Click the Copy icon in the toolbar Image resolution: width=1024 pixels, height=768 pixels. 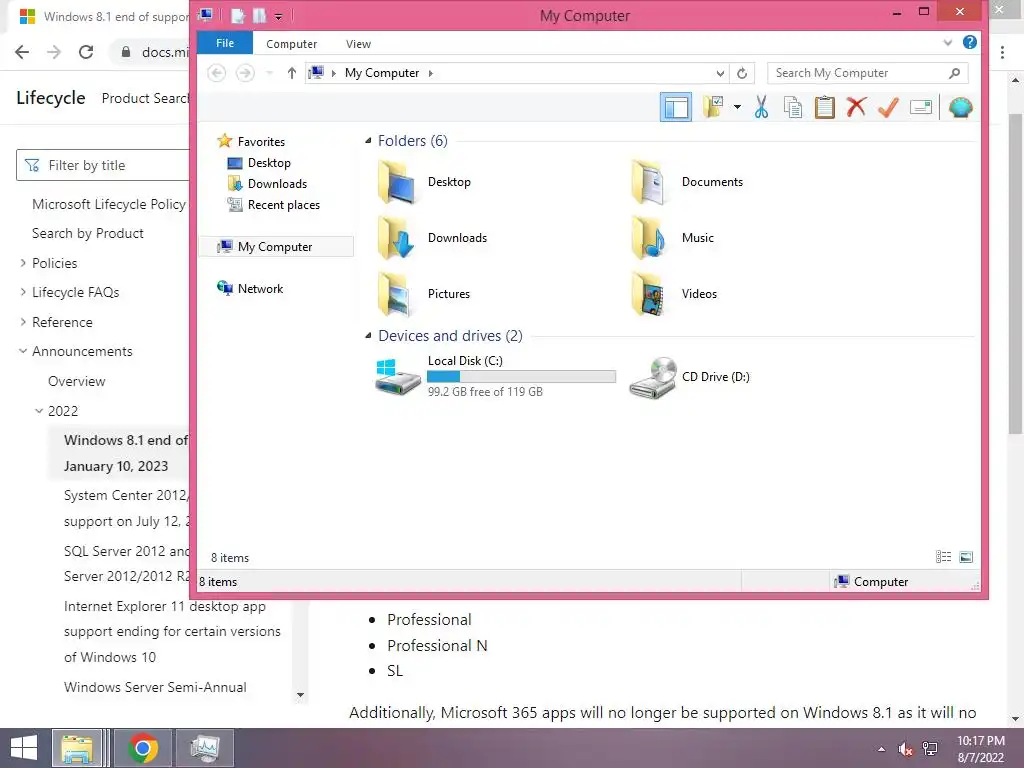793,107
